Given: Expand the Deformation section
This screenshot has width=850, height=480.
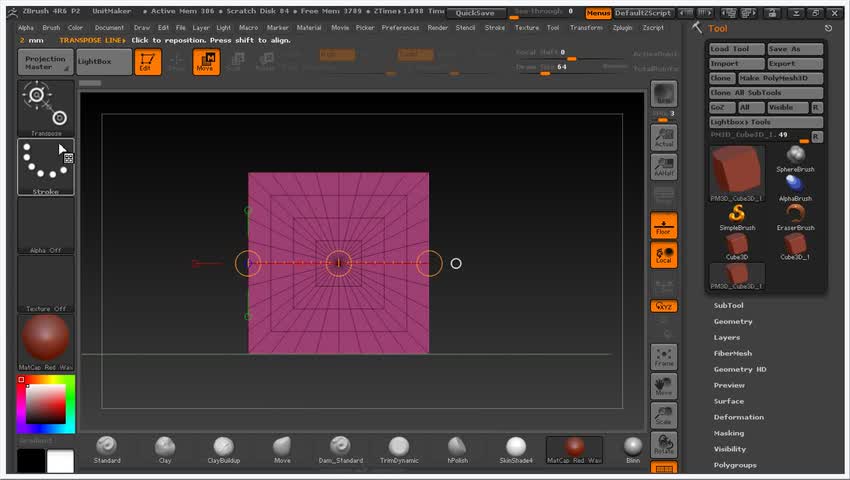Looking at the screenshot, I should click(x=738, y=417).
